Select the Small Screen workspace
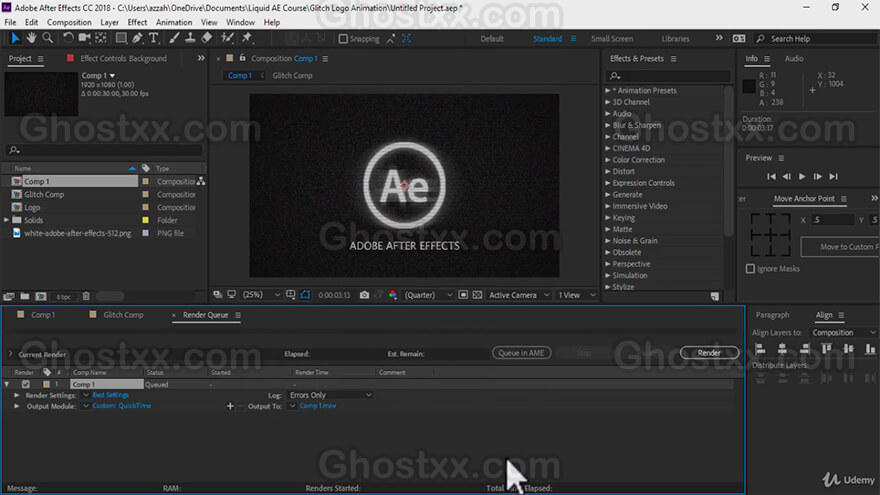The image size is (880, 495). [x=612, y=39]
